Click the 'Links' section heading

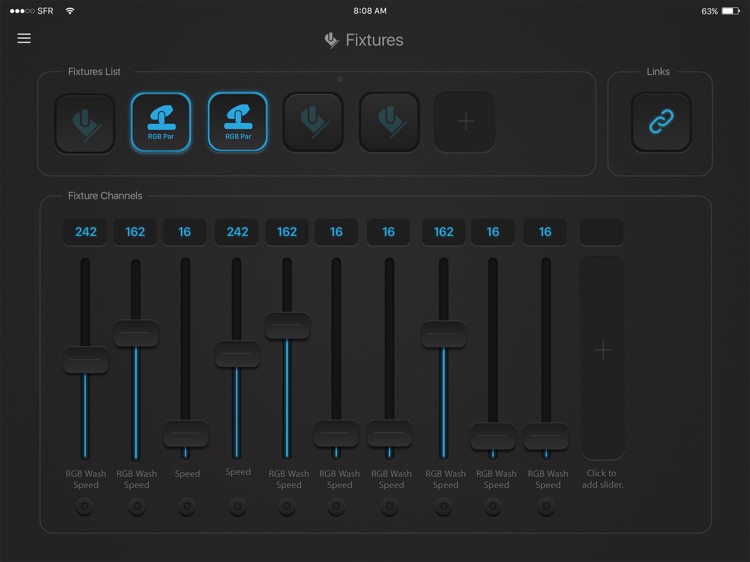point(658,72)
